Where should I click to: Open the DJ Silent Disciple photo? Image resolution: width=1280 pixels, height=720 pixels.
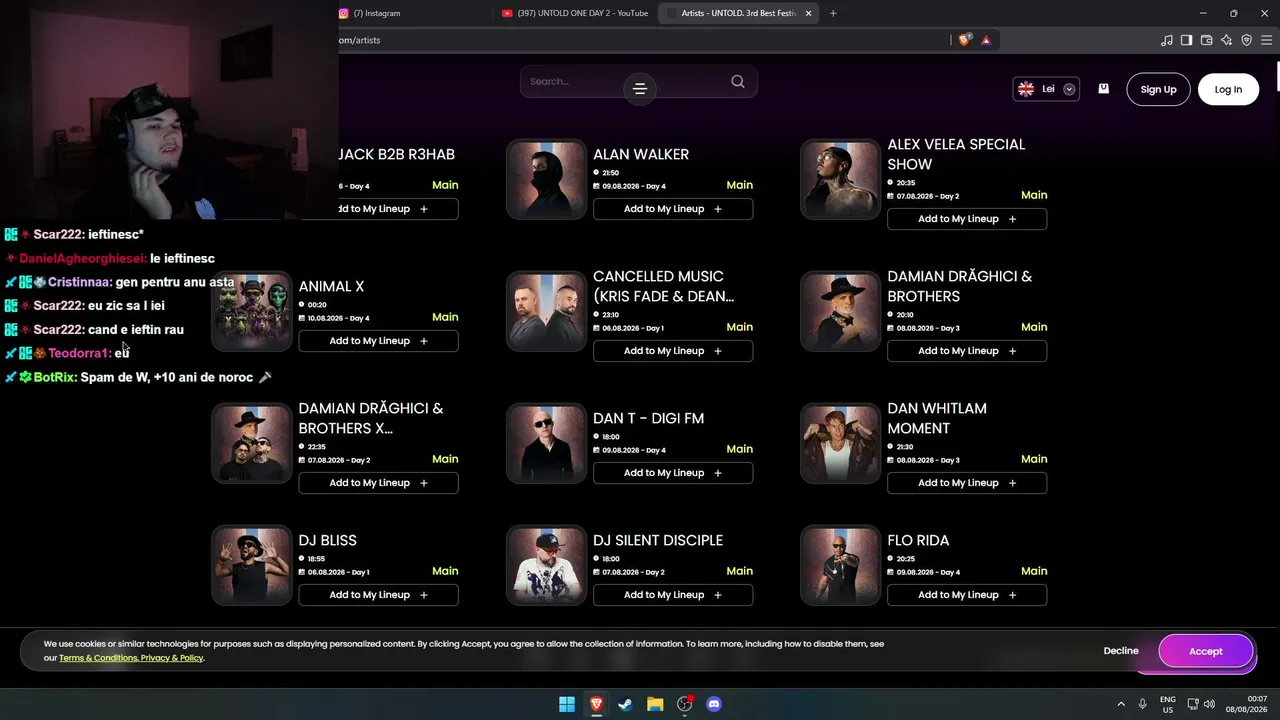[546, 565]
